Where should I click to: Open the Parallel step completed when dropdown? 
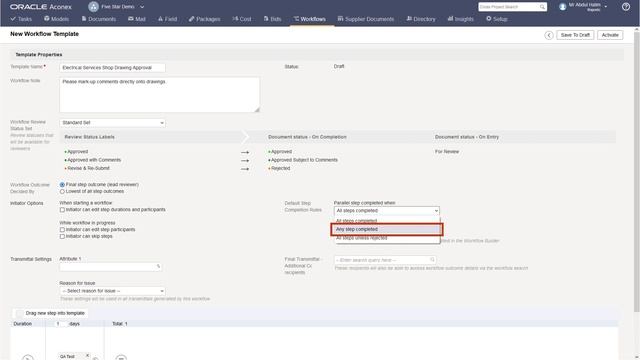click(x=387, y=211)
